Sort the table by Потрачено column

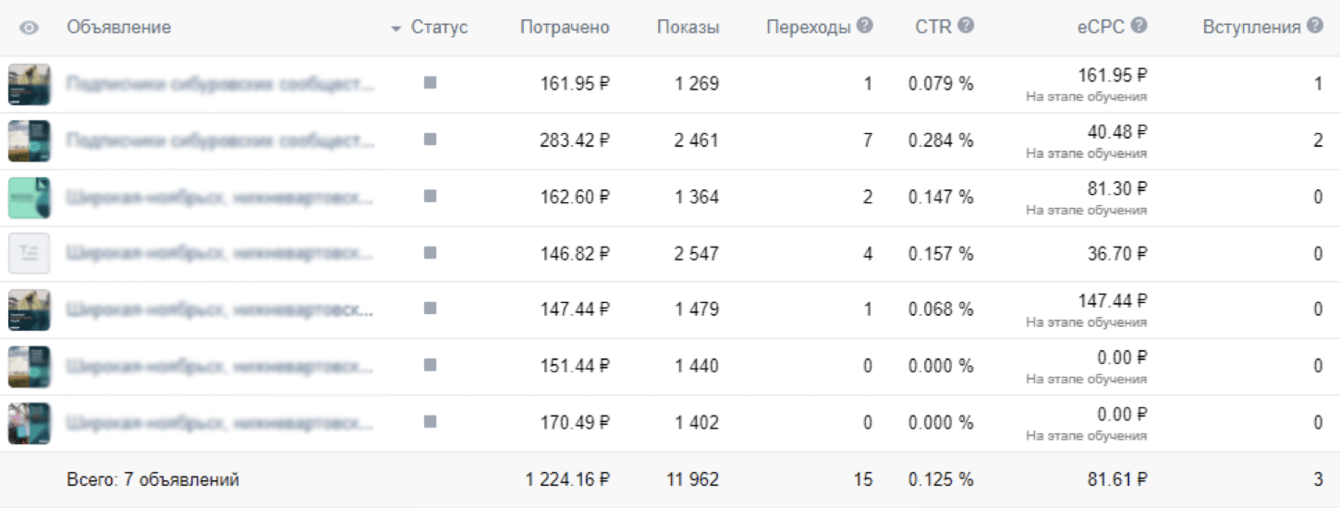564,28
